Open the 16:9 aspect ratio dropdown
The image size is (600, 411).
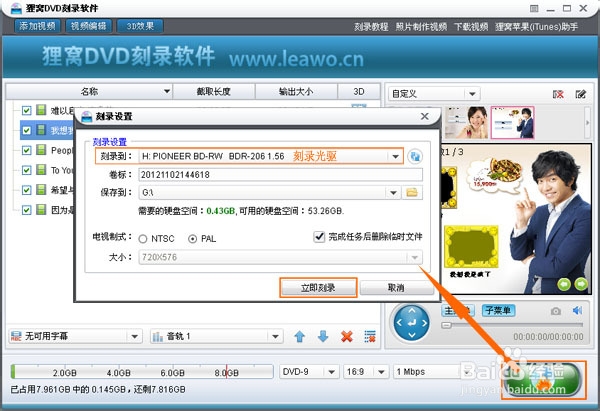[x=381, y=372]
